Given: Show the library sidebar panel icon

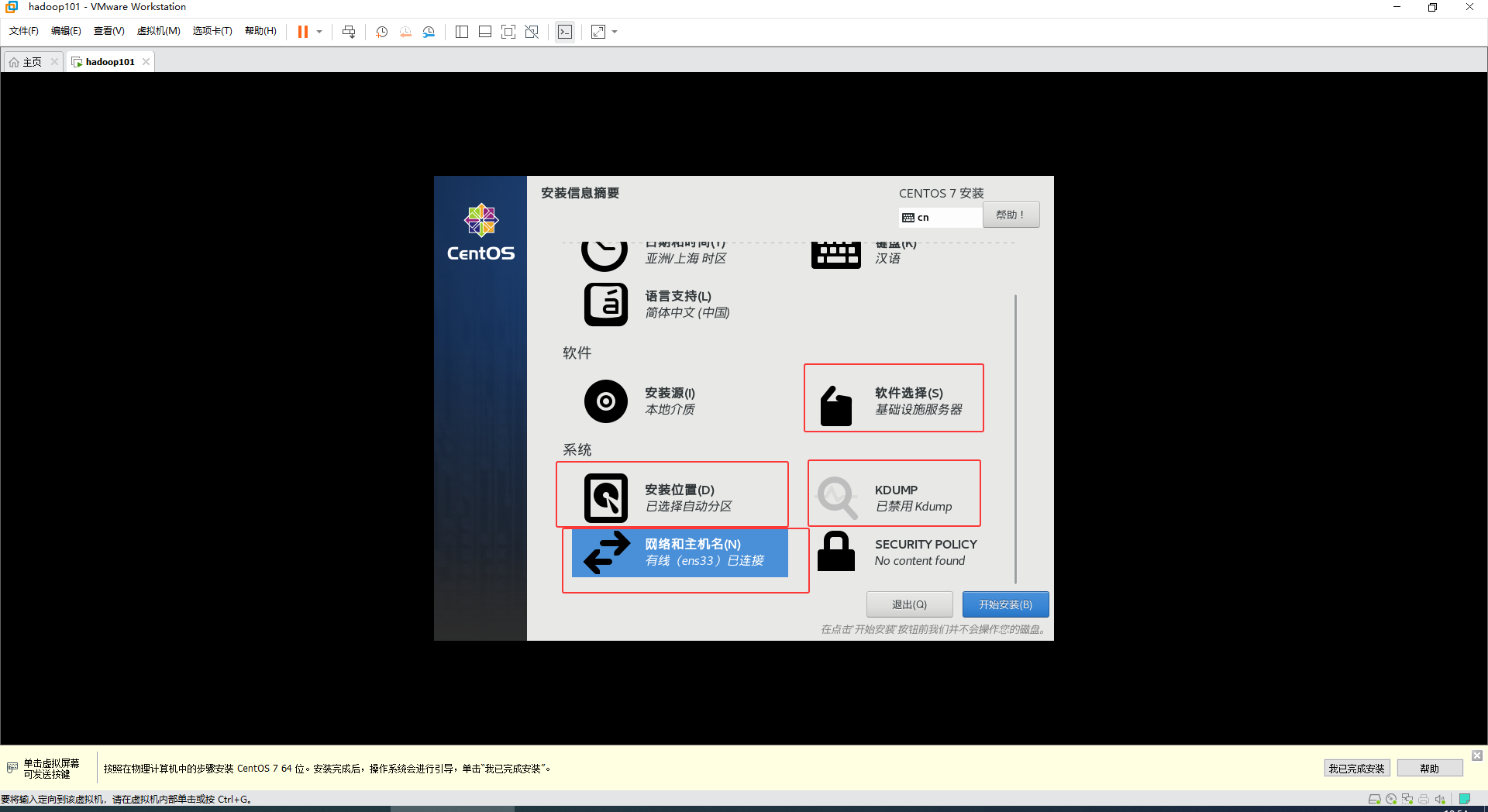Looking at the screenshot, I should [462, 32].
